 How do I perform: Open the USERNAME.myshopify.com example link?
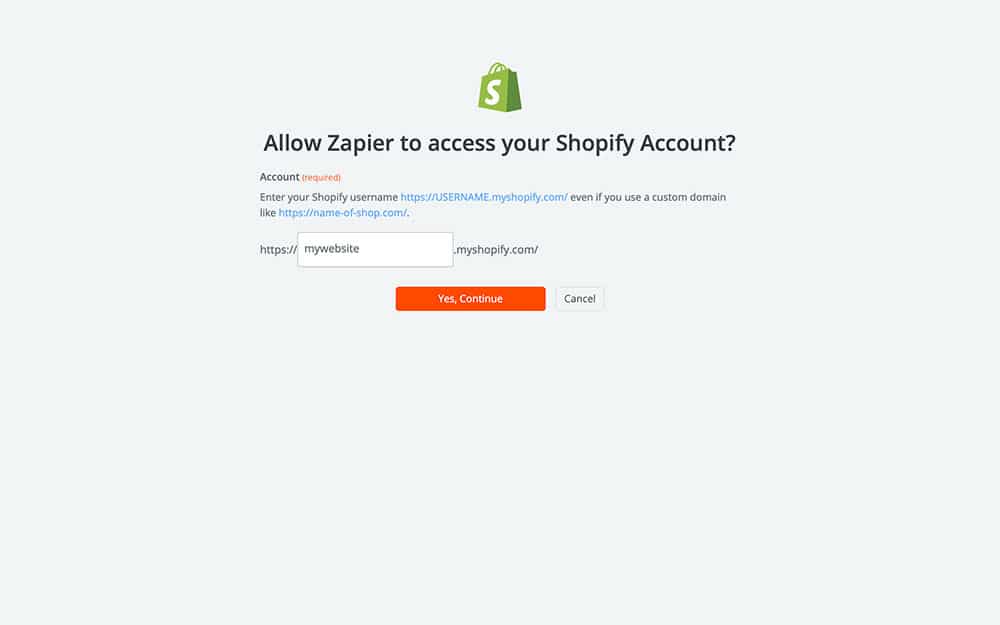point(483,197)
